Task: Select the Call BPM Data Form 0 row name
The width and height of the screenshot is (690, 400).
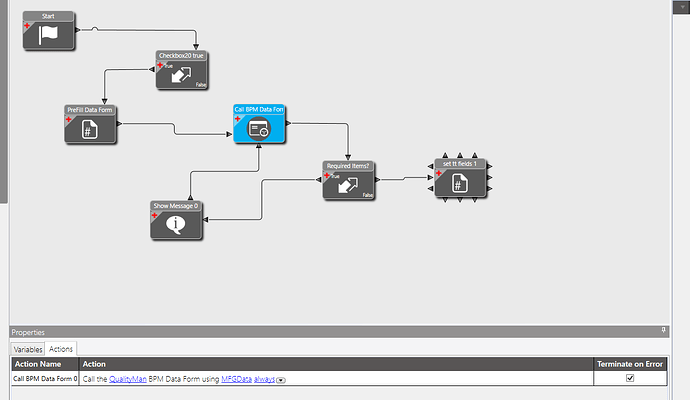Action: pos(45,378)
